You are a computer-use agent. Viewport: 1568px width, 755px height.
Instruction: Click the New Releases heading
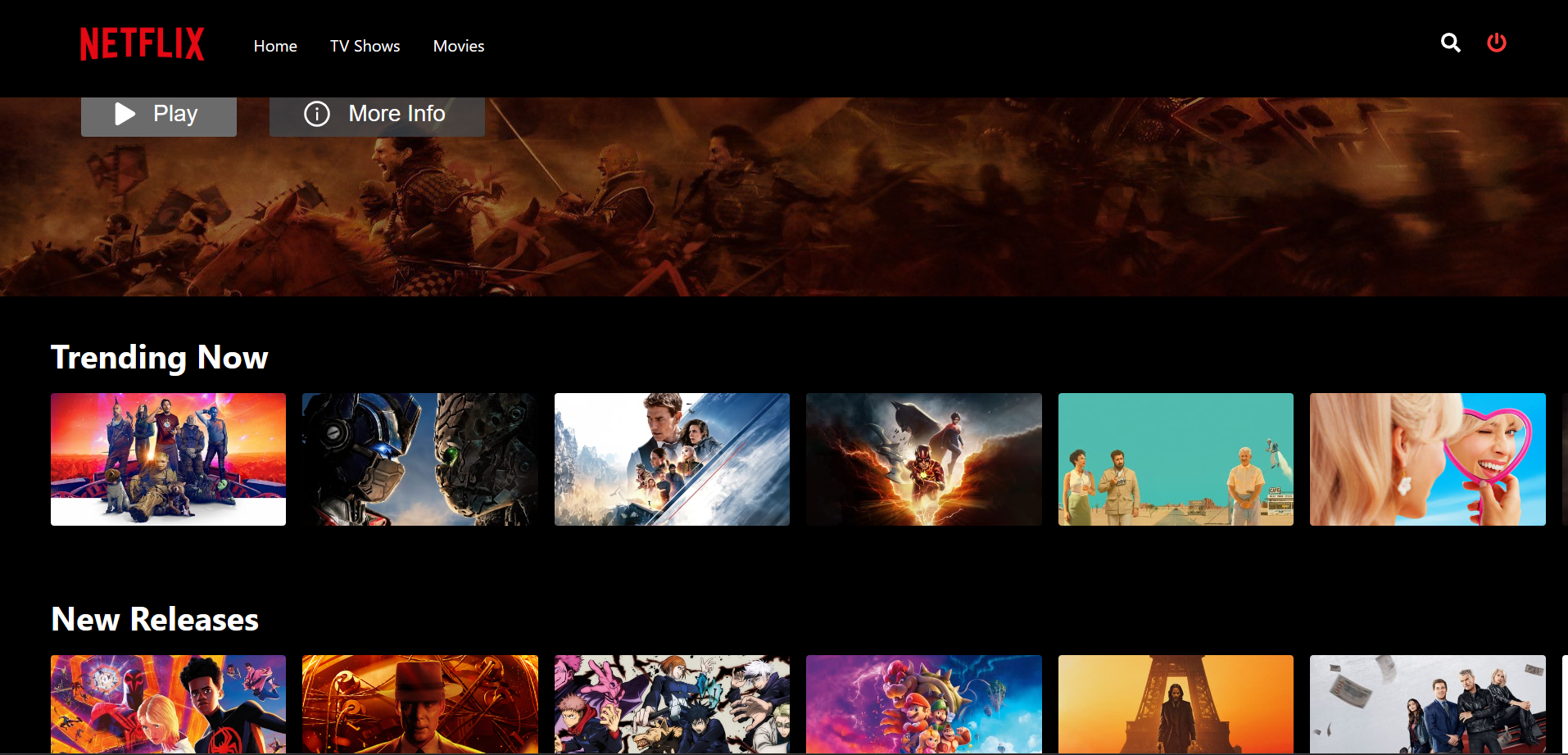pyautogui.click(x=155, y=620)
